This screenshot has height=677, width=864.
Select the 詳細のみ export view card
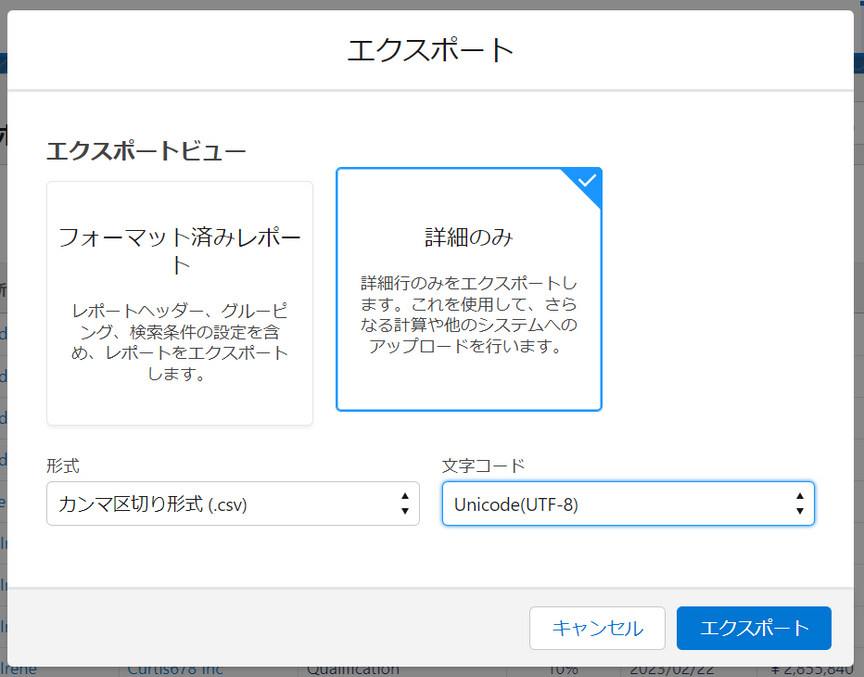tap(469, 289)
